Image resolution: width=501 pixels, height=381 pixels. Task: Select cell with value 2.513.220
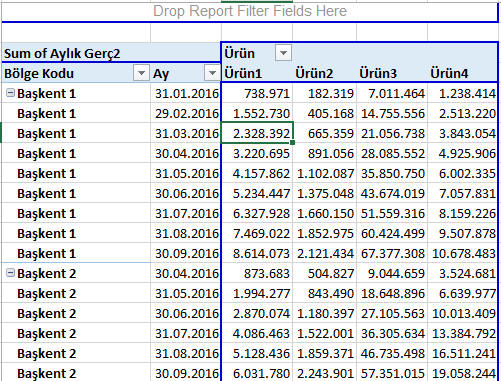tap(463, 113)
